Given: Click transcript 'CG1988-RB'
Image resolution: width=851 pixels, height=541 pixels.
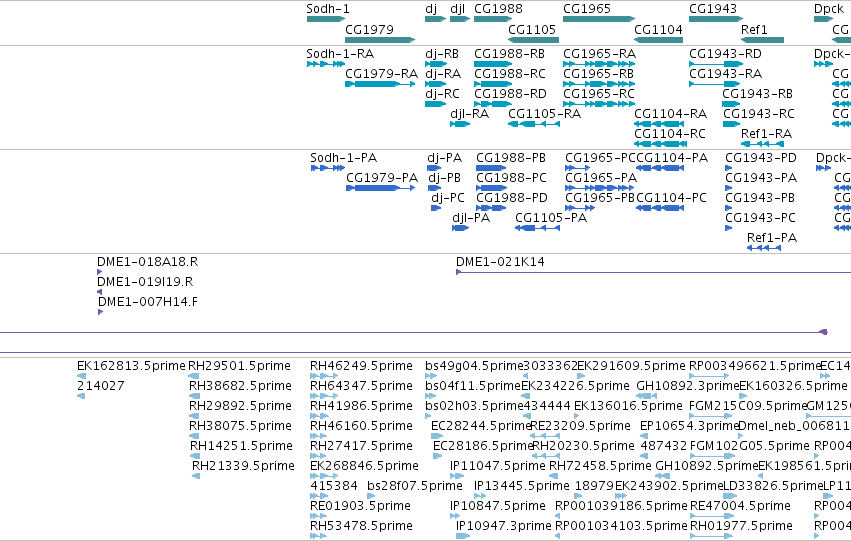Looking at the screenshot, I should click(x=510, y=54).
